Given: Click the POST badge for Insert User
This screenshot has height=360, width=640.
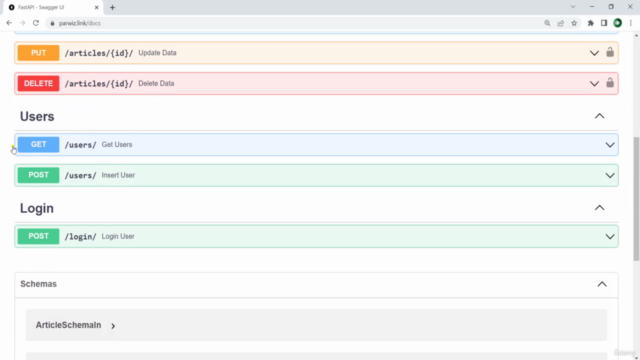Looking at the screenshot, I should [x=38, y=175].
